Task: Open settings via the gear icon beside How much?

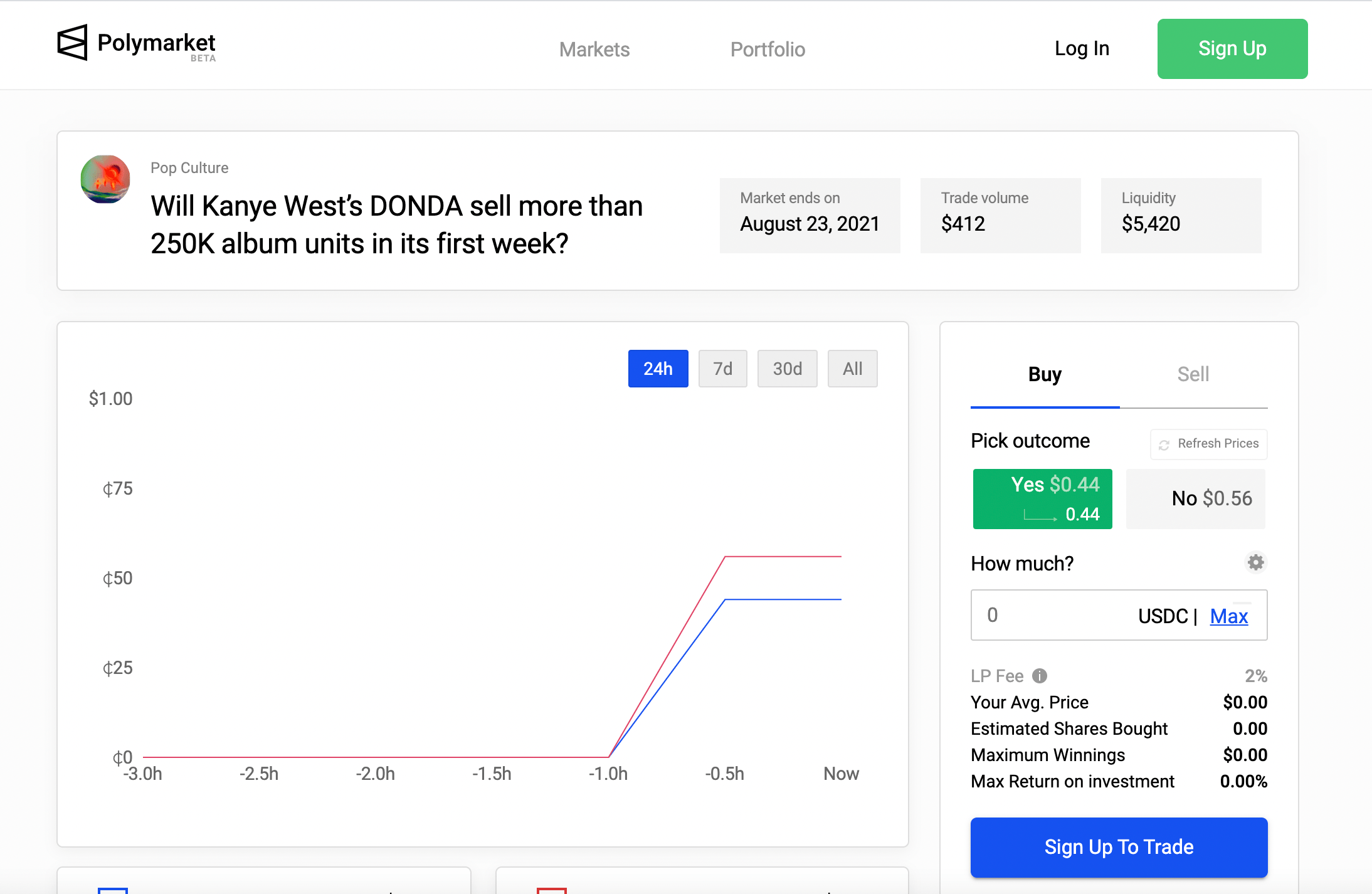Action: point(1255,562)
